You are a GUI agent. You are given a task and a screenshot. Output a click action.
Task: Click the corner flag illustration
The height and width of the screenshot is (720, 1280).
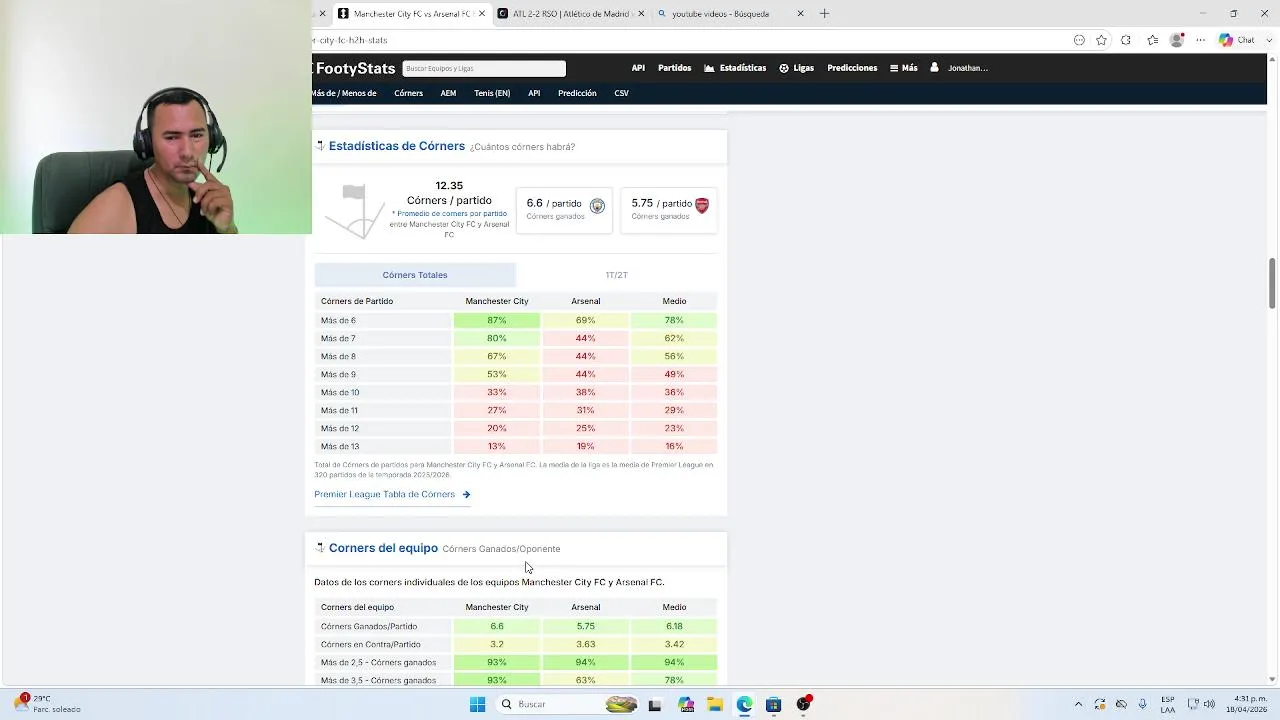355,212
